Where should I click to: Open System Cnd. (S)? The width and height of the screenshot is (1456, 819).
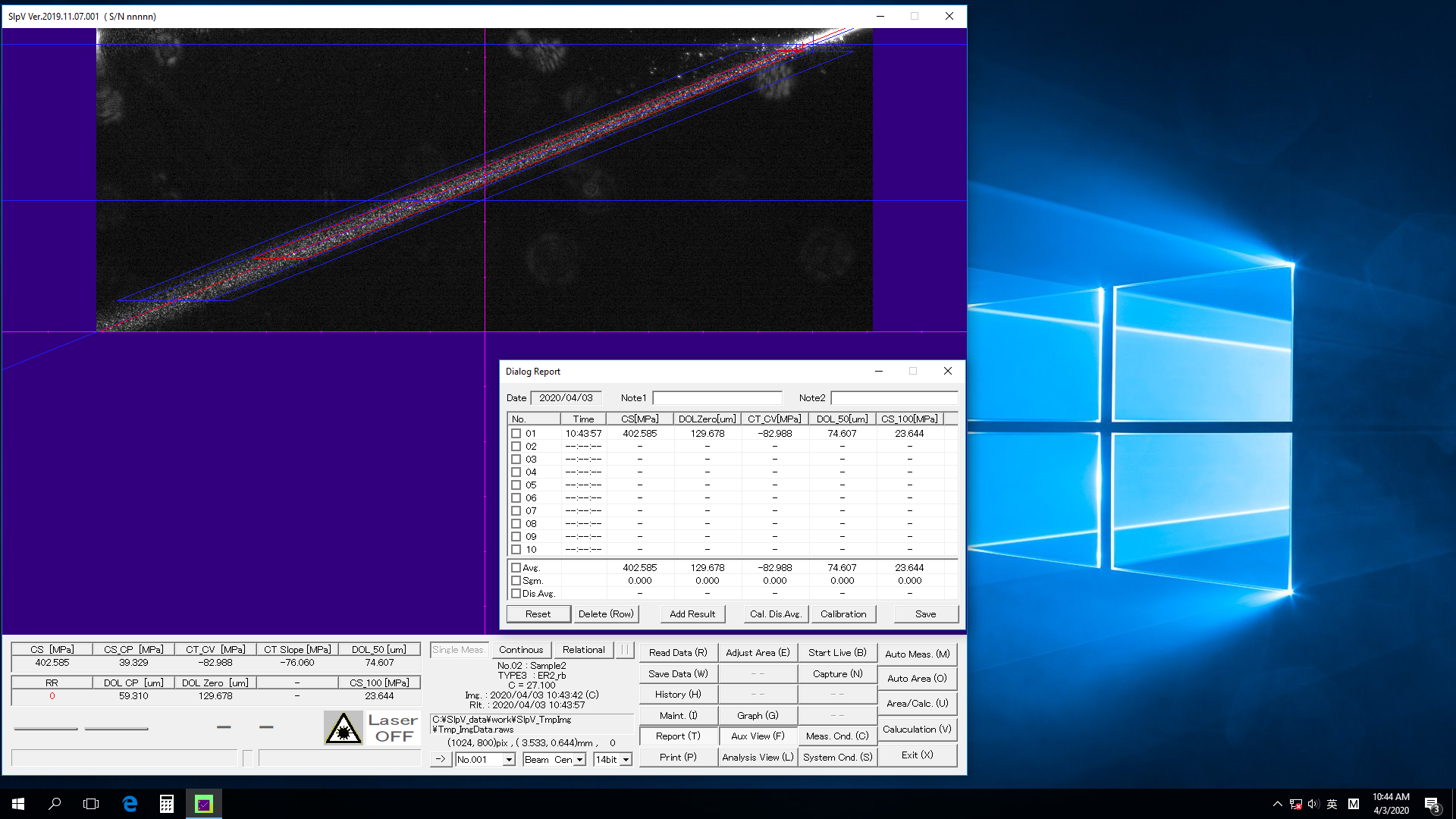pyautogui.click(x=837, y=758)
